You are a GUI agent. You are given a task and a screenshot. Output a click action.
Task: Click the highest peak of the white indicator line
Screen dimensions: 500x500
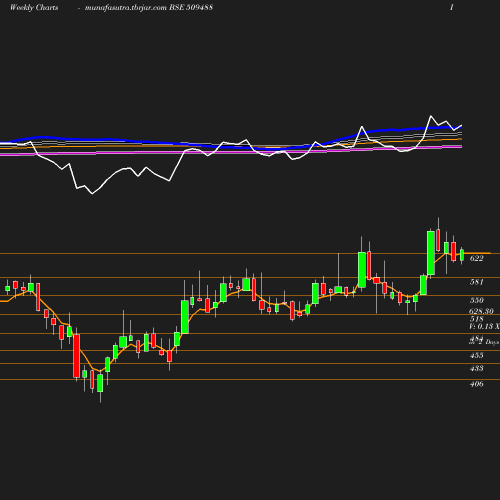click(x=431, y=116)
